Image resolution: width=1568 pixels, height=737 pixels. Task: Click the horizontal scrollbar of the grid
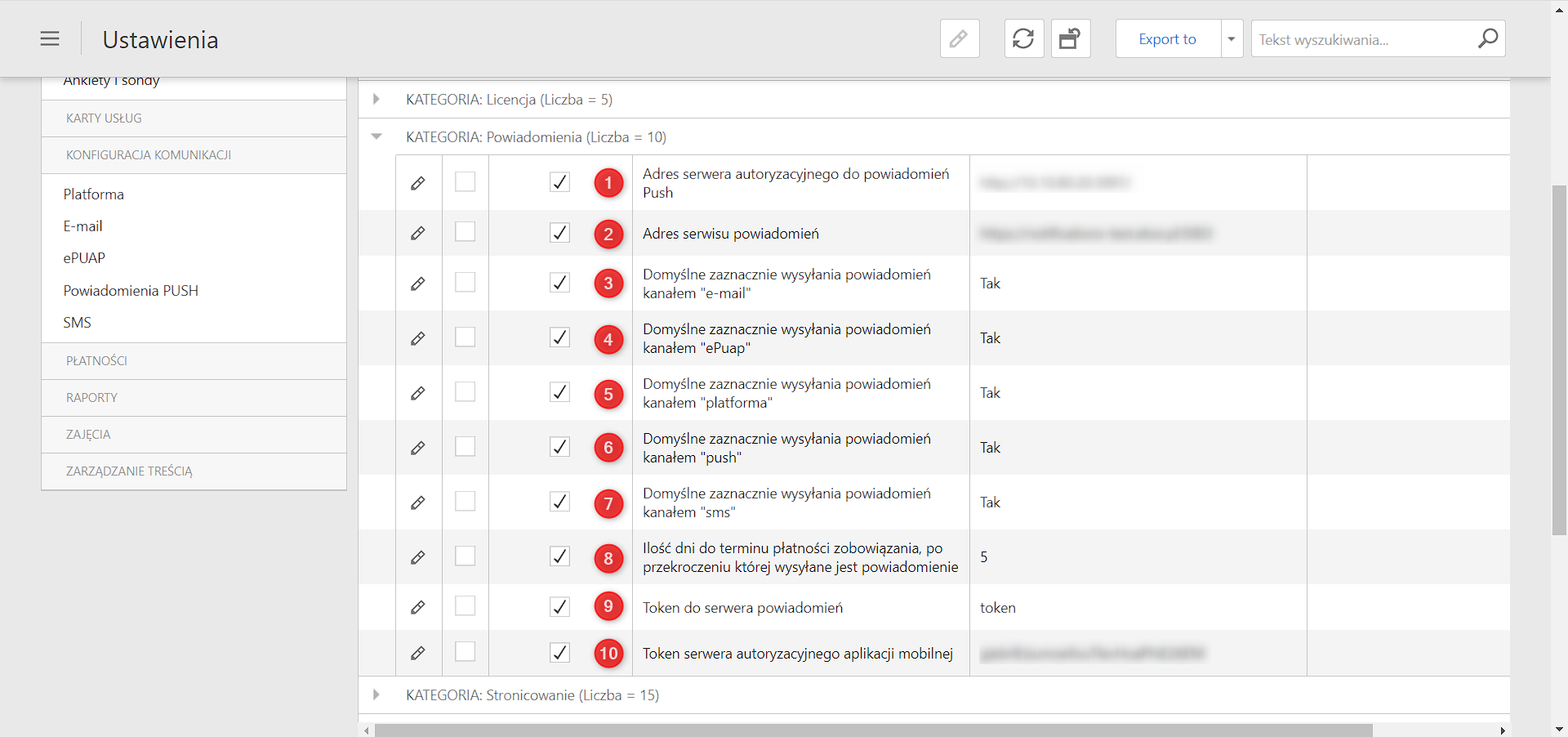click(874, 730)
